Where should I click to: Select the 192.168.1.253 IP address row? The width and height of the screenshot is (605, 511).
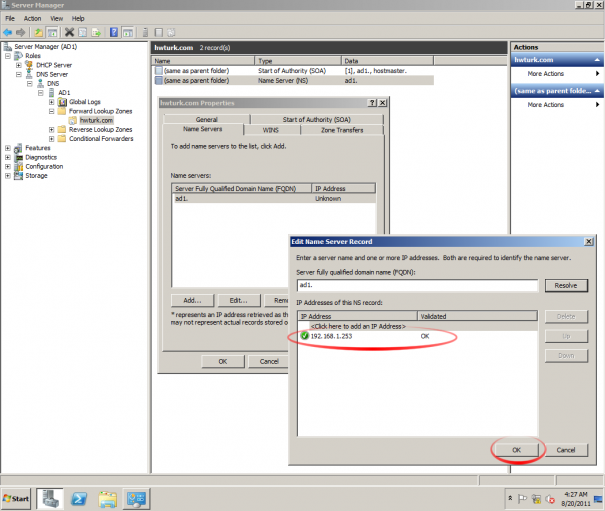click(x=417, y=336)
